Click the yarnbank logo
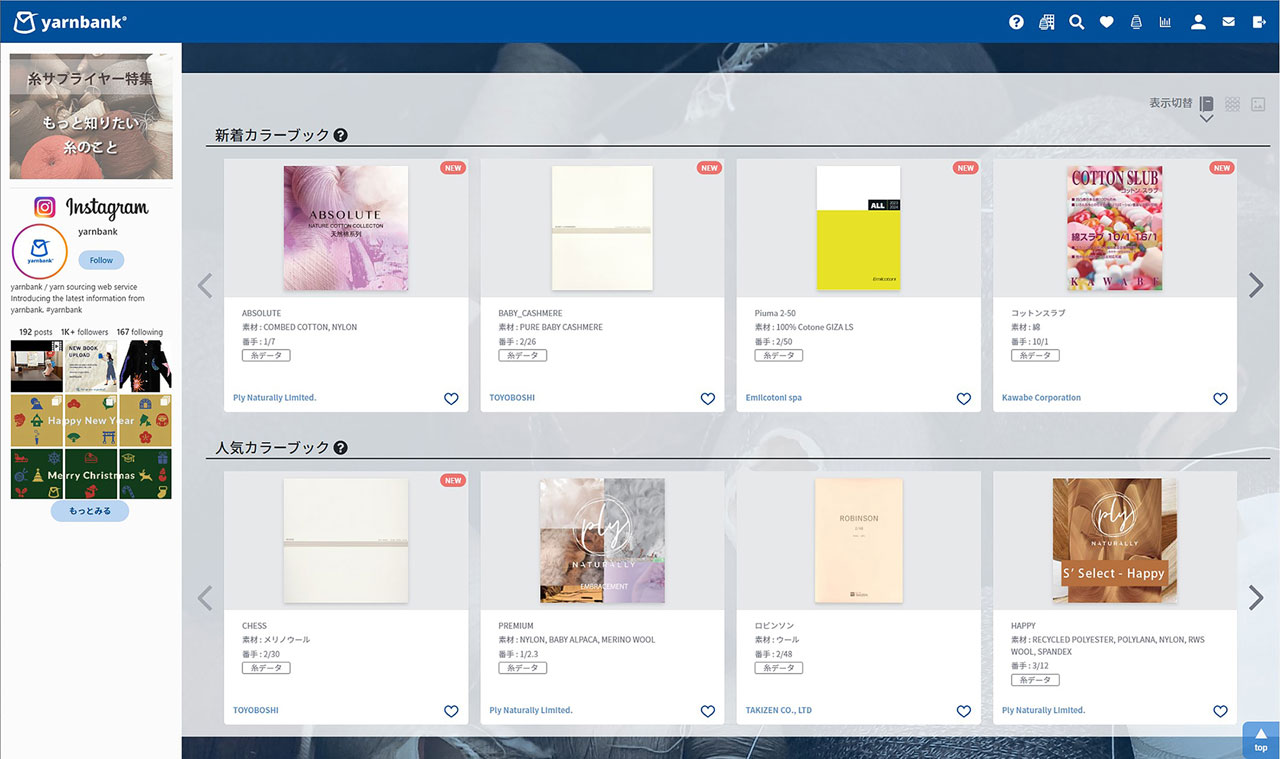Image resolution: width=1280 pixels, height=759 pixels. coord(70,22)
